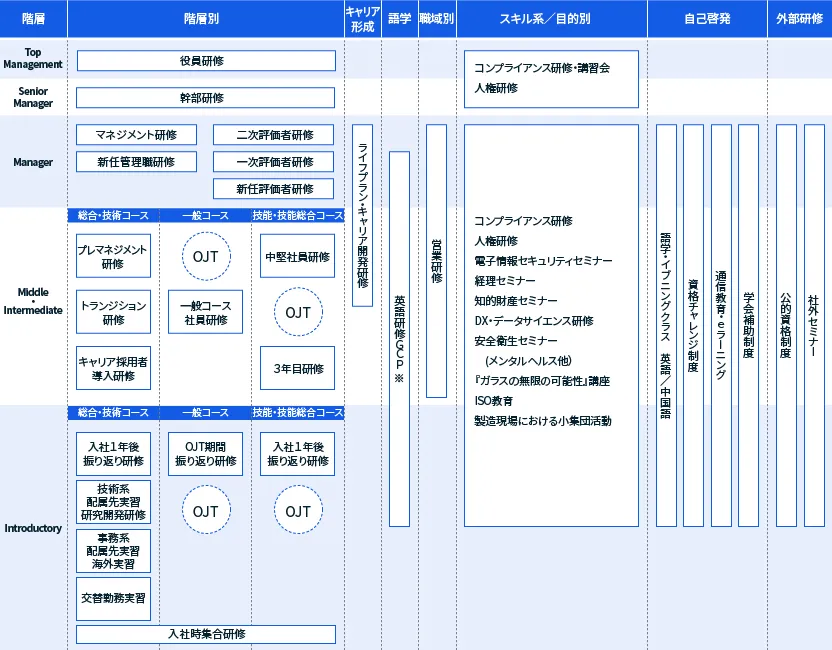The height and width of the screenshot is (650, 832).
Task: Click the 役員研修 box
Action: click(x=206, y=60)
